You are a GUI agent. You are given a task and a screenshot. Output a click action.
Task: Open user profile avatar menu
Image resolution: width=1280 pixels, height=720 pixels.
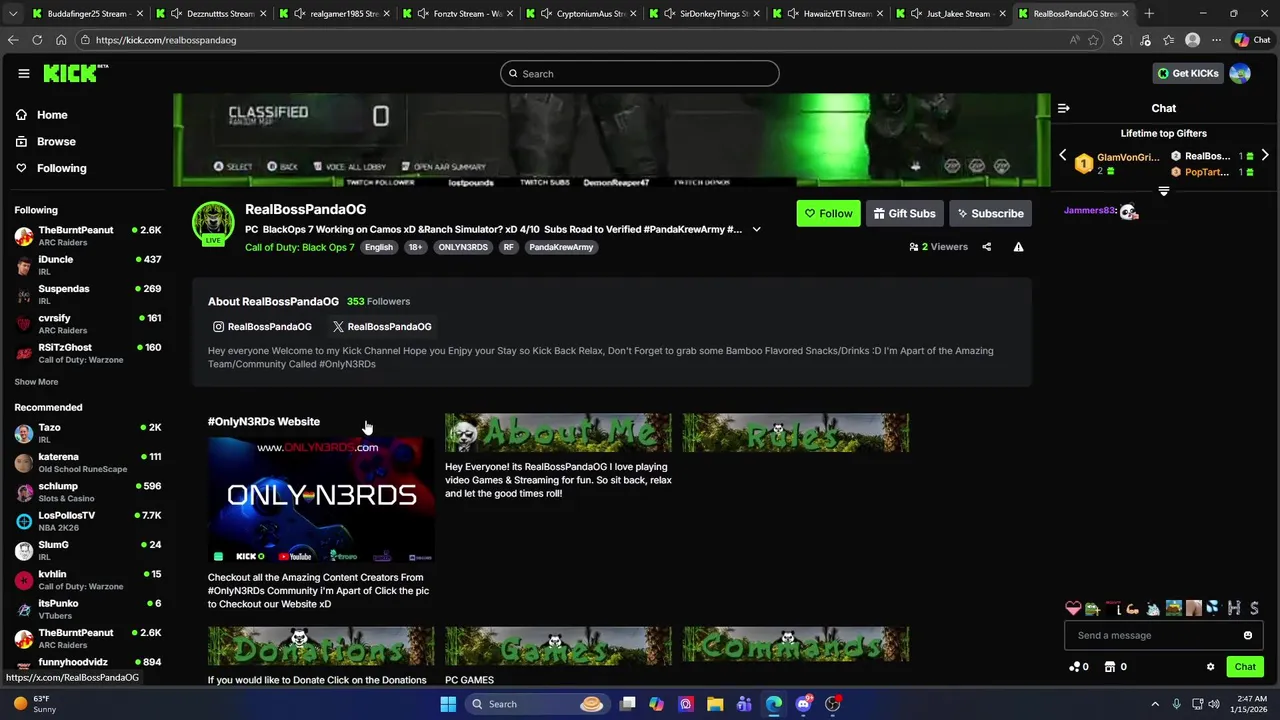1240,73
